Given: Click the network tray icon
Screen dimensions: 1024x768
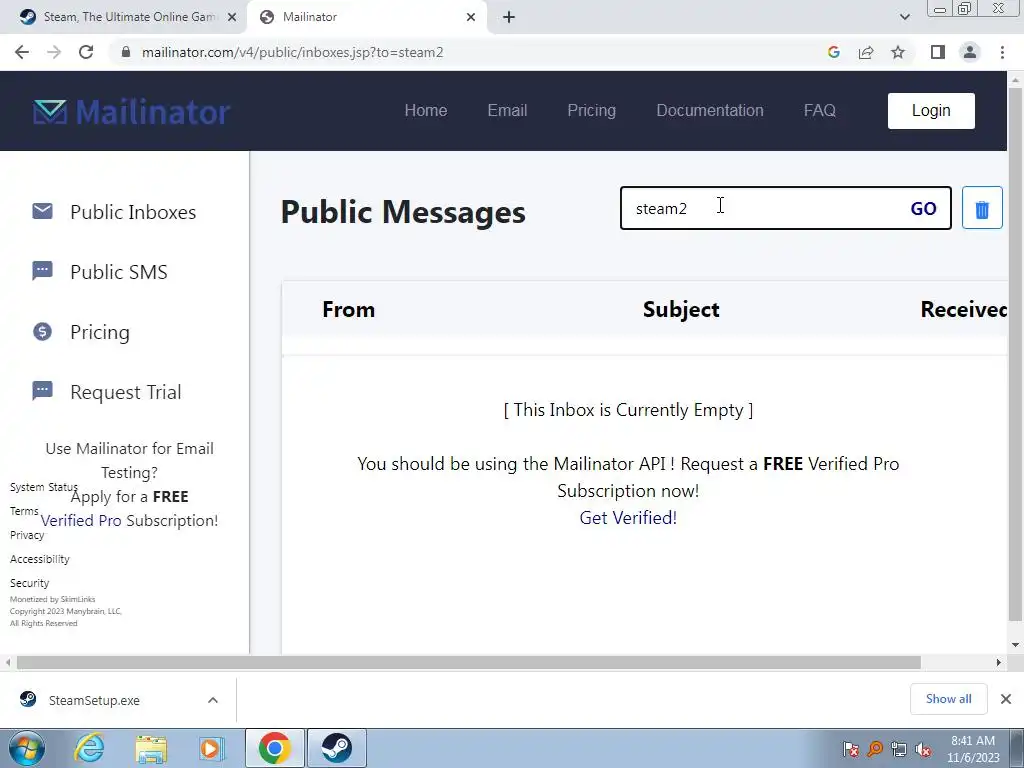Looking at the screenshot, I should click(899, 749).
